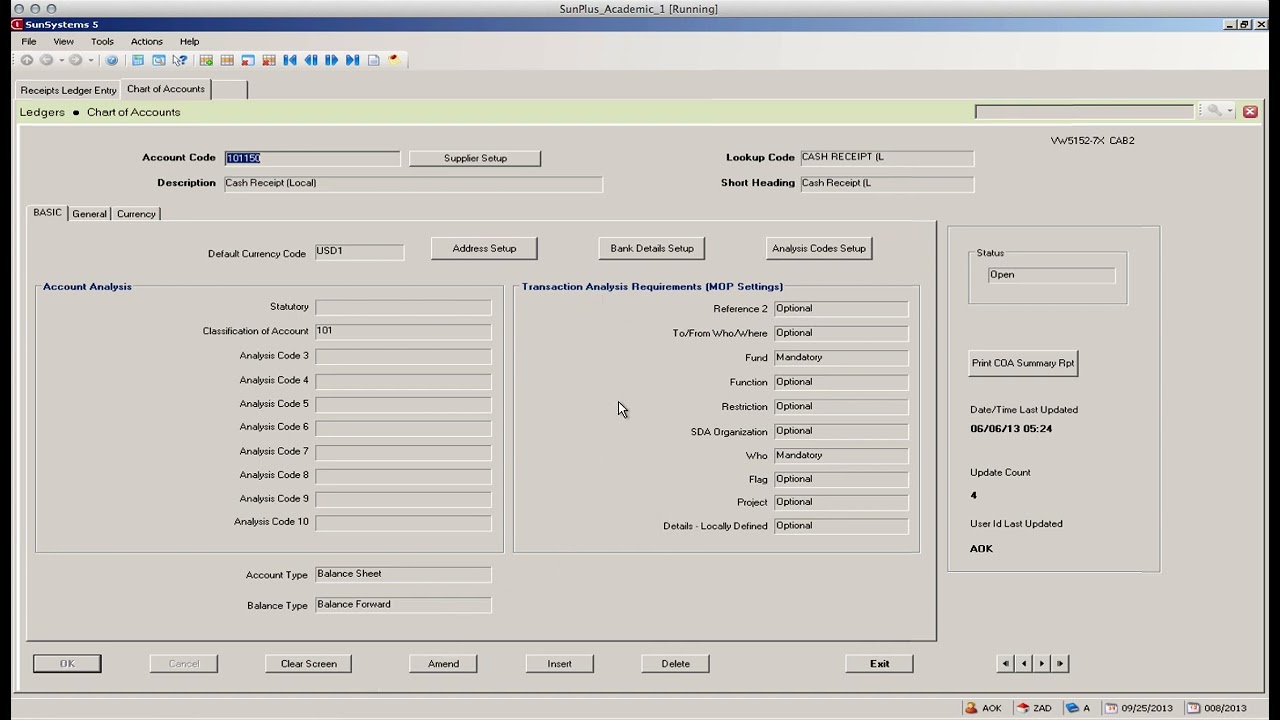Screen dimensions: 1280x720
Task: Click the magnifier search icon in header
Action: pyautogui.click(x=1213, y=111)
